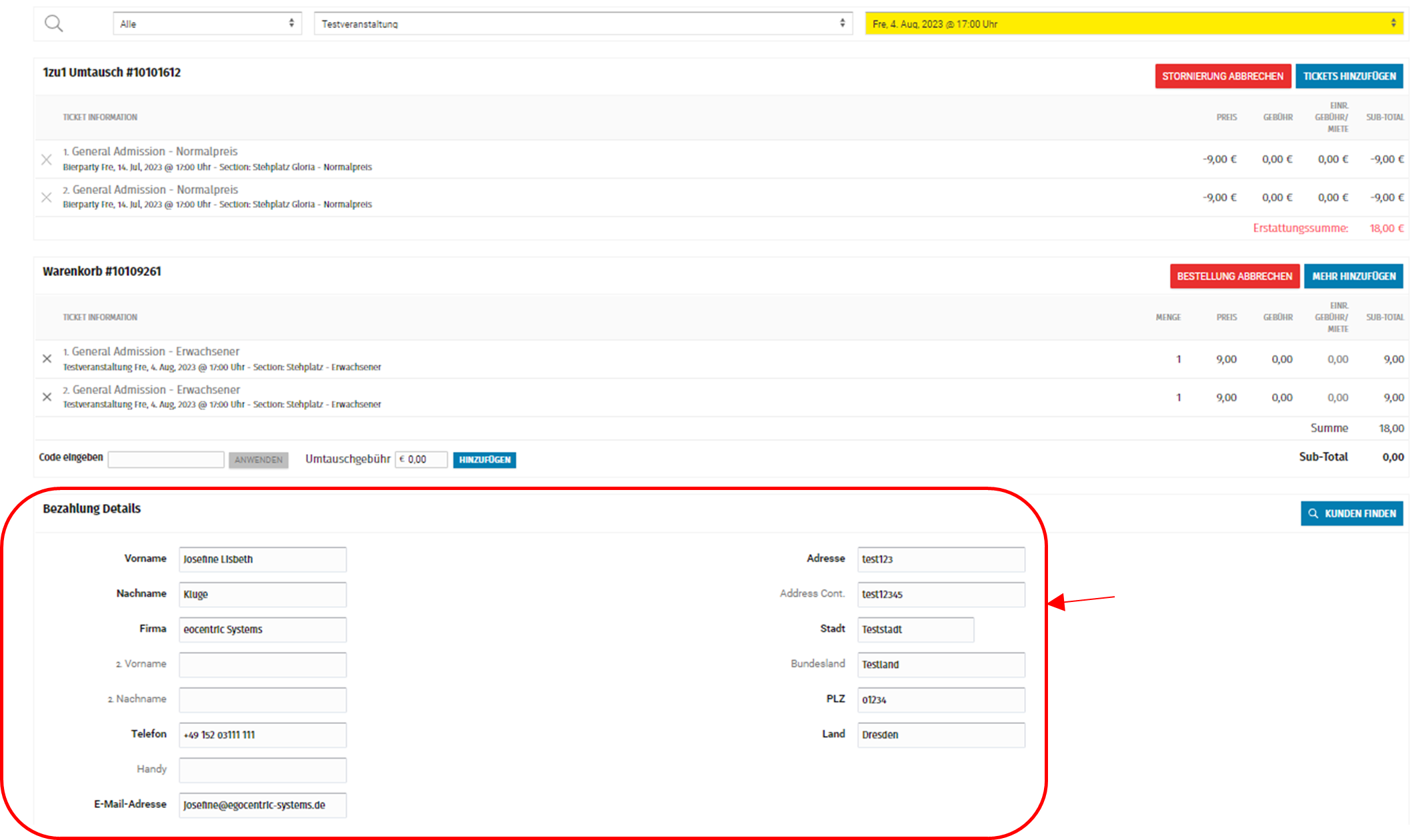Focus the Code eingeben input field

coord(166,459)
